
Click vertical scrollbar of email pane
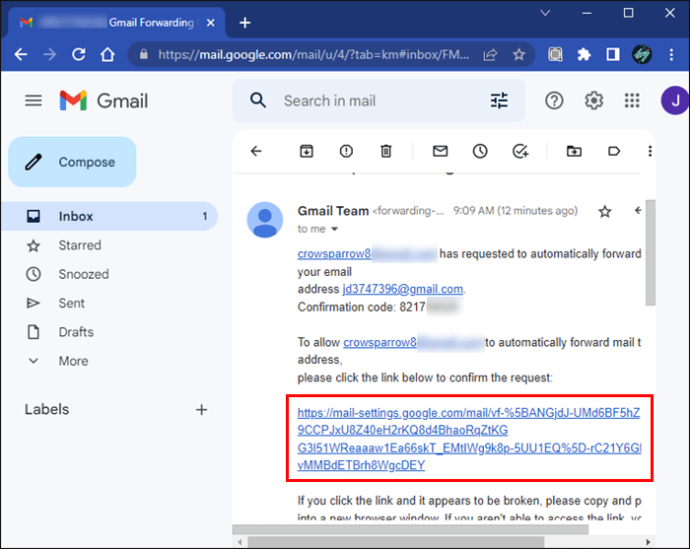coord(650,253)
